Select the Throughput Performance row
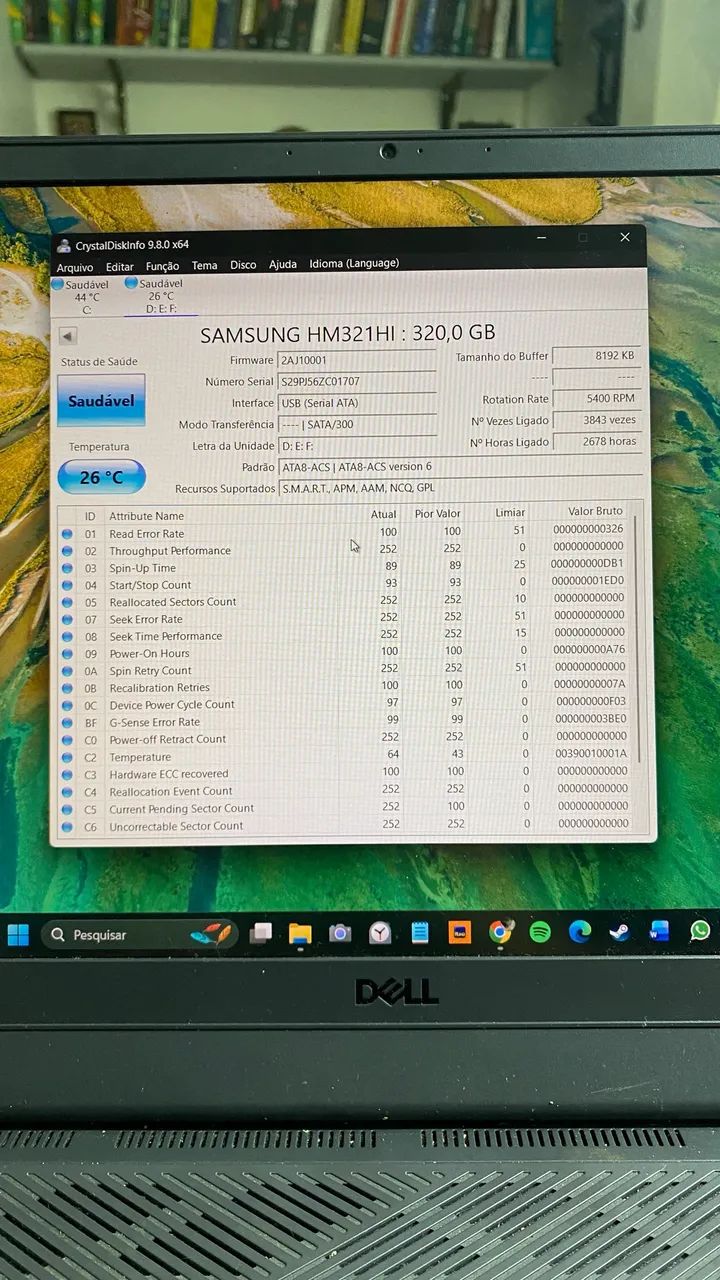Image resolution: width=720 pixels, height=1280 pixels. (344, 550)
